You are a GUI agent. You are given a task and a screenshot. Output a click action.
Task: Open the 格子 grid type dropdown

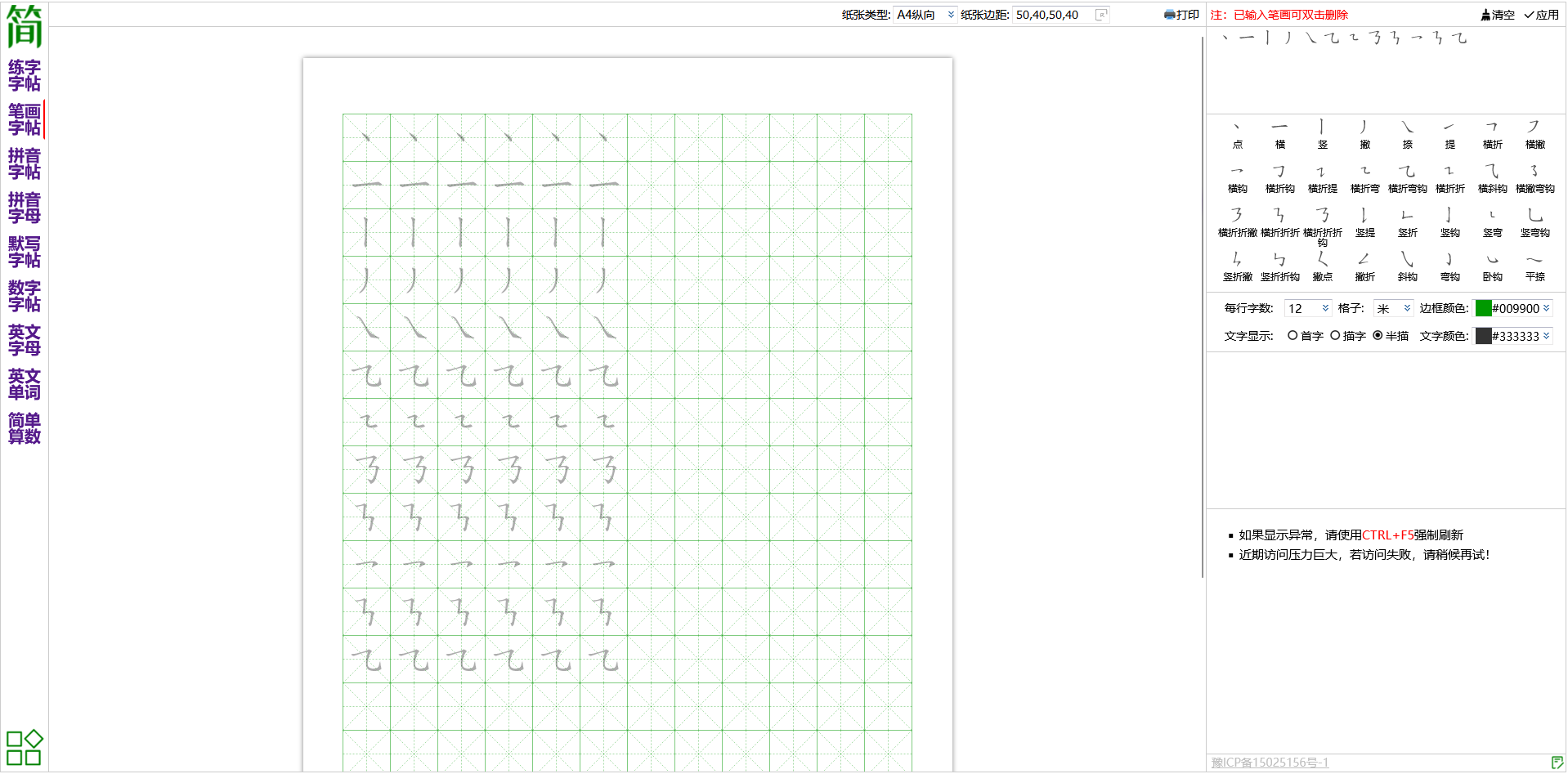[1393, 309]
